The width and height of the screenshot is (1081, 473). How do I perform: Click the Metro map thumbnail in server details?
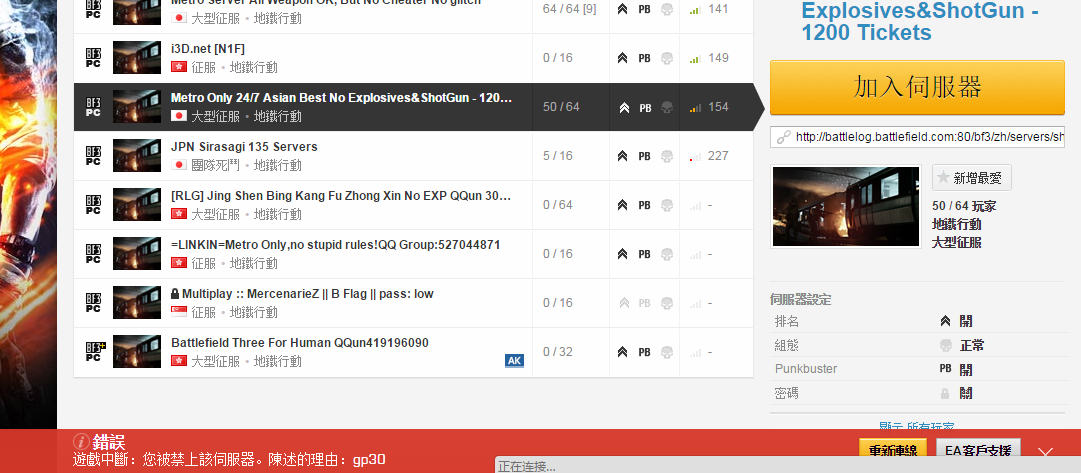pos(846,206)
